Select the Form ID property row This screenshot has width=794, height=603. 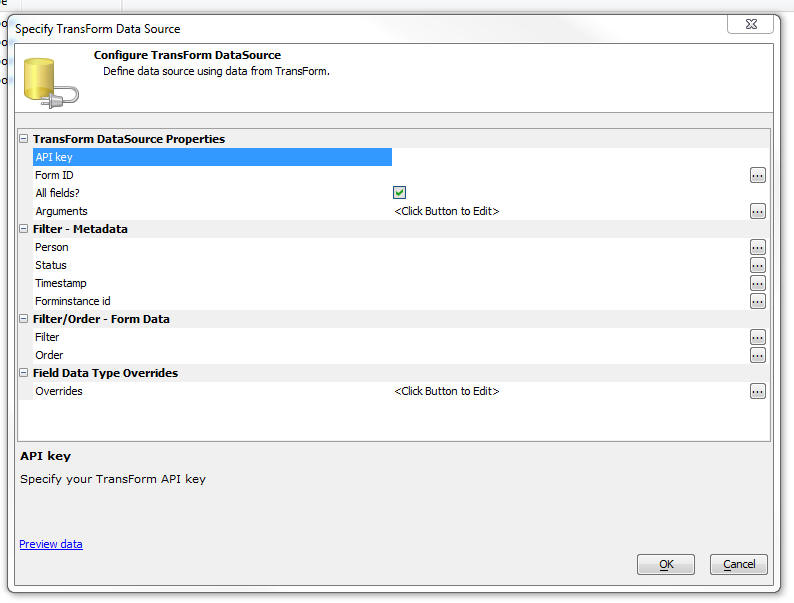[212, 175]
